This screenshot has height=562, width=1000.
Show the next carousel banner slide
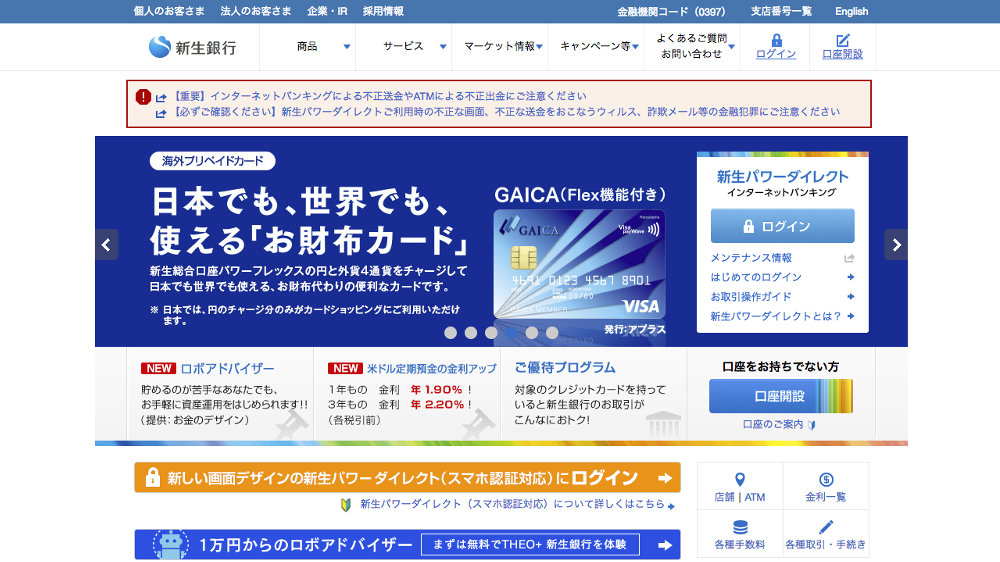click(896, 244)
